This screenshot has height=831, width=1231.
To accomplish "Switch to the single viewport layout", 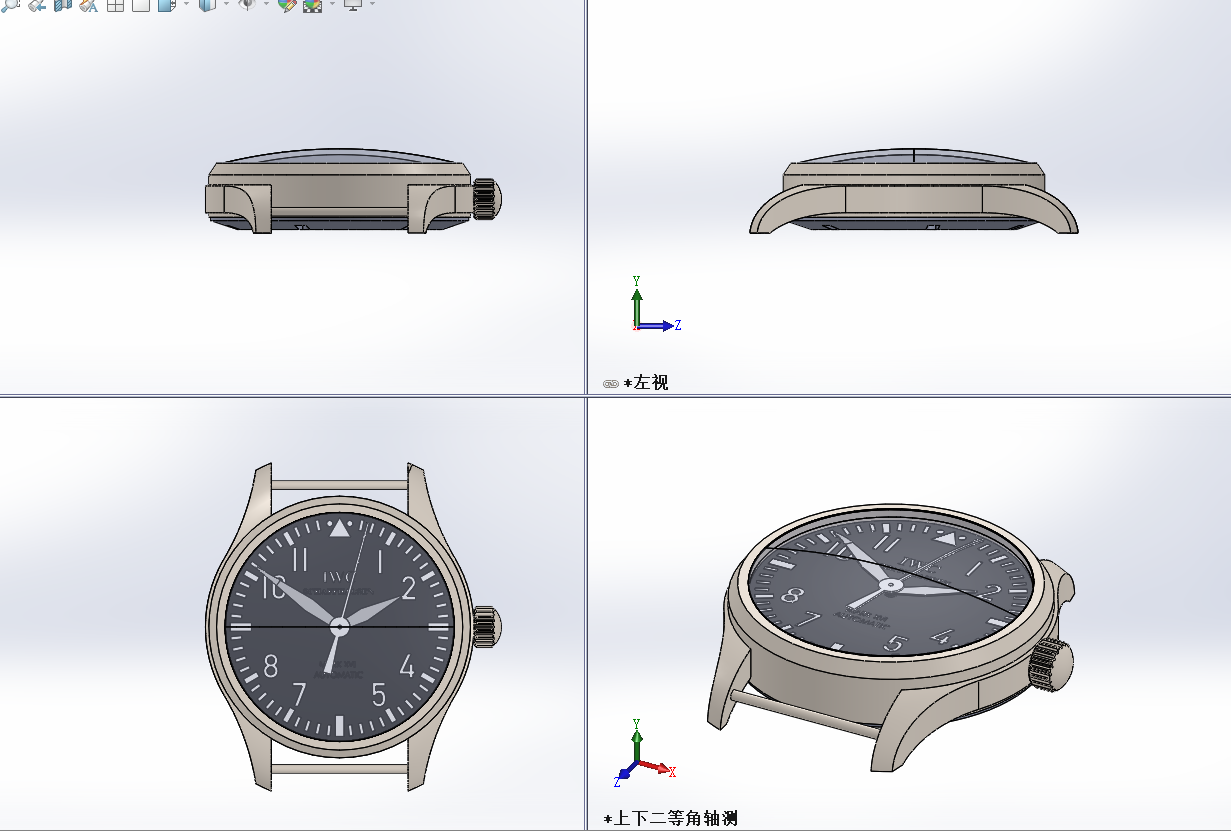I will click(140, 4).
